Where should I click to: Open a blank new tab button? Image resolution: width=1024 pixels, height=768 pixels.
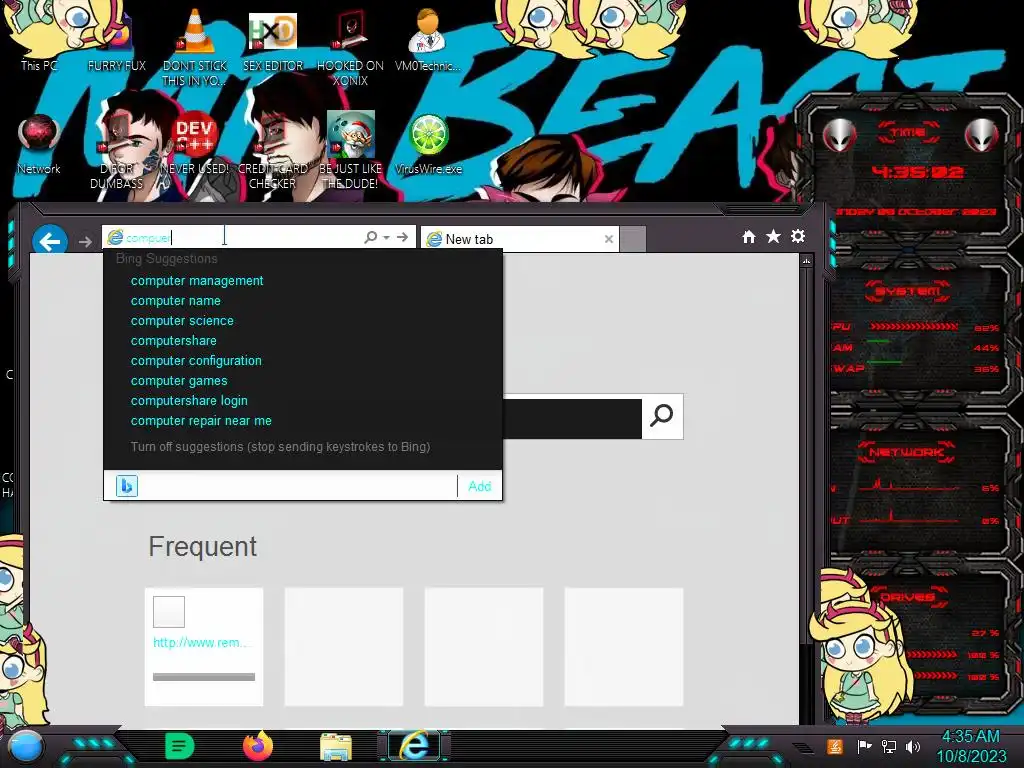point(633,239)
